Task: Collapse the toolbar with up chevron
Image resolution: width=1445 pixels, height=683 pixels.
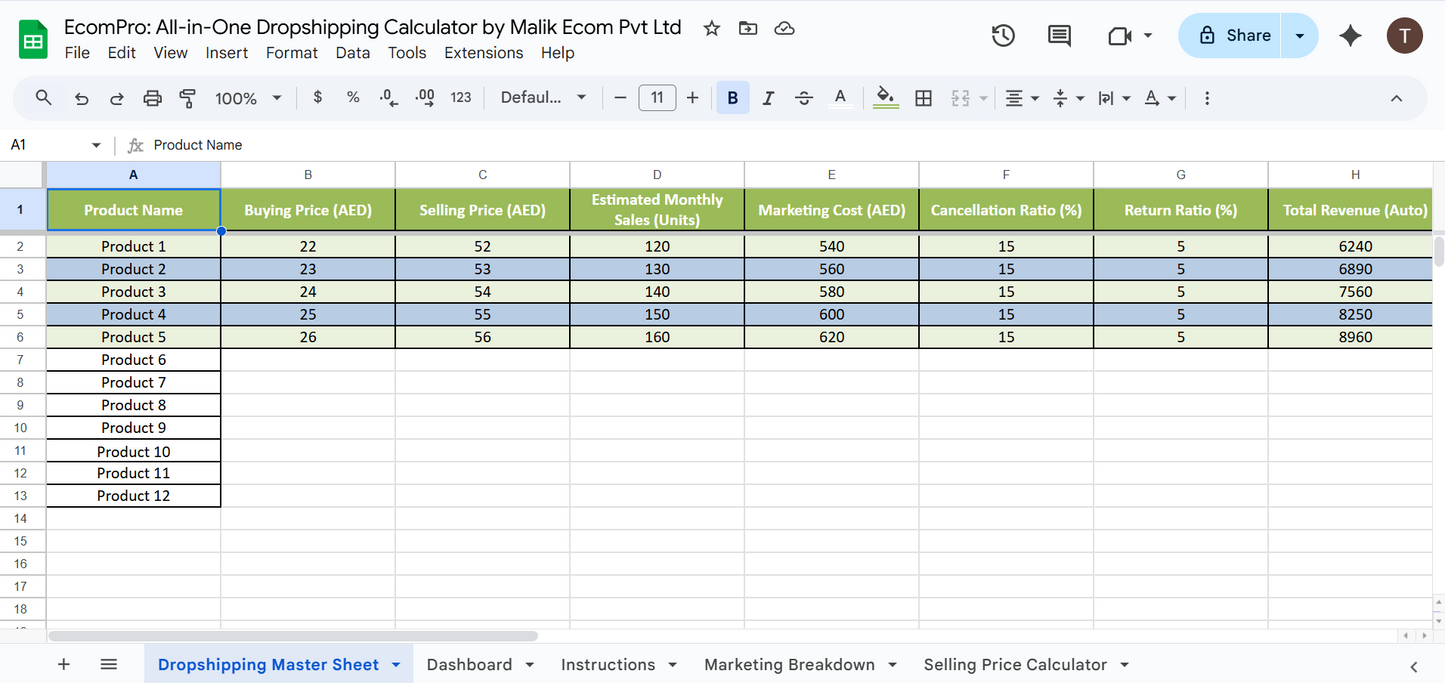Action: [x=1397, y=98]
